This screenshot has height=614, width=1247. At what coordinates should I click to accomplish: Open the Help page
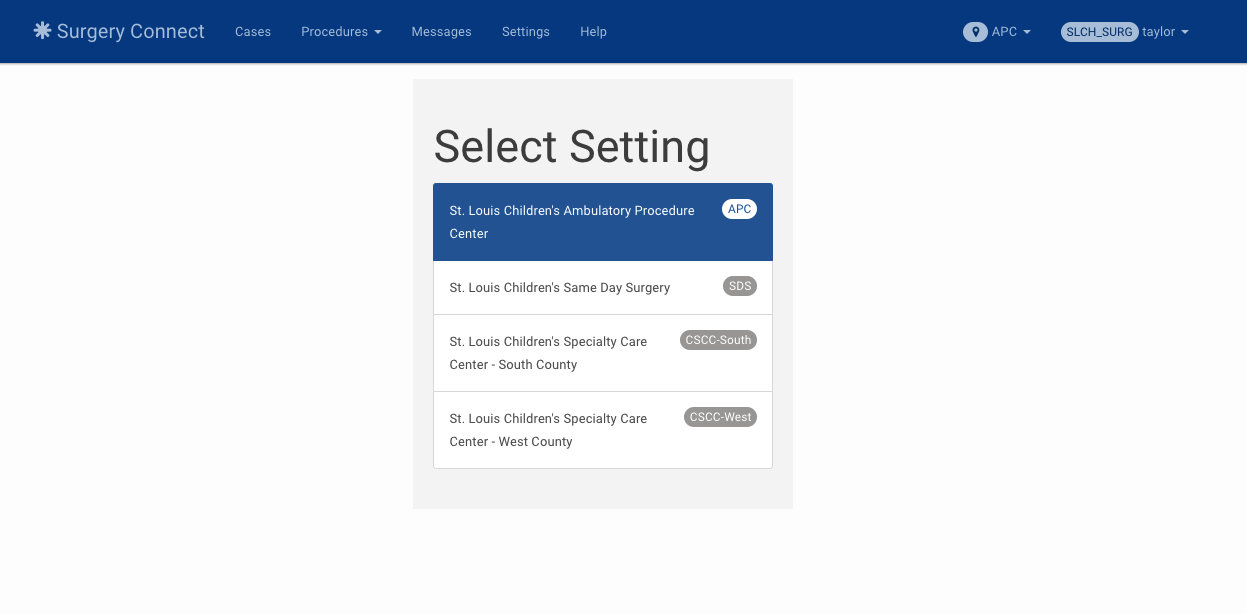click(x=593, y=31)
